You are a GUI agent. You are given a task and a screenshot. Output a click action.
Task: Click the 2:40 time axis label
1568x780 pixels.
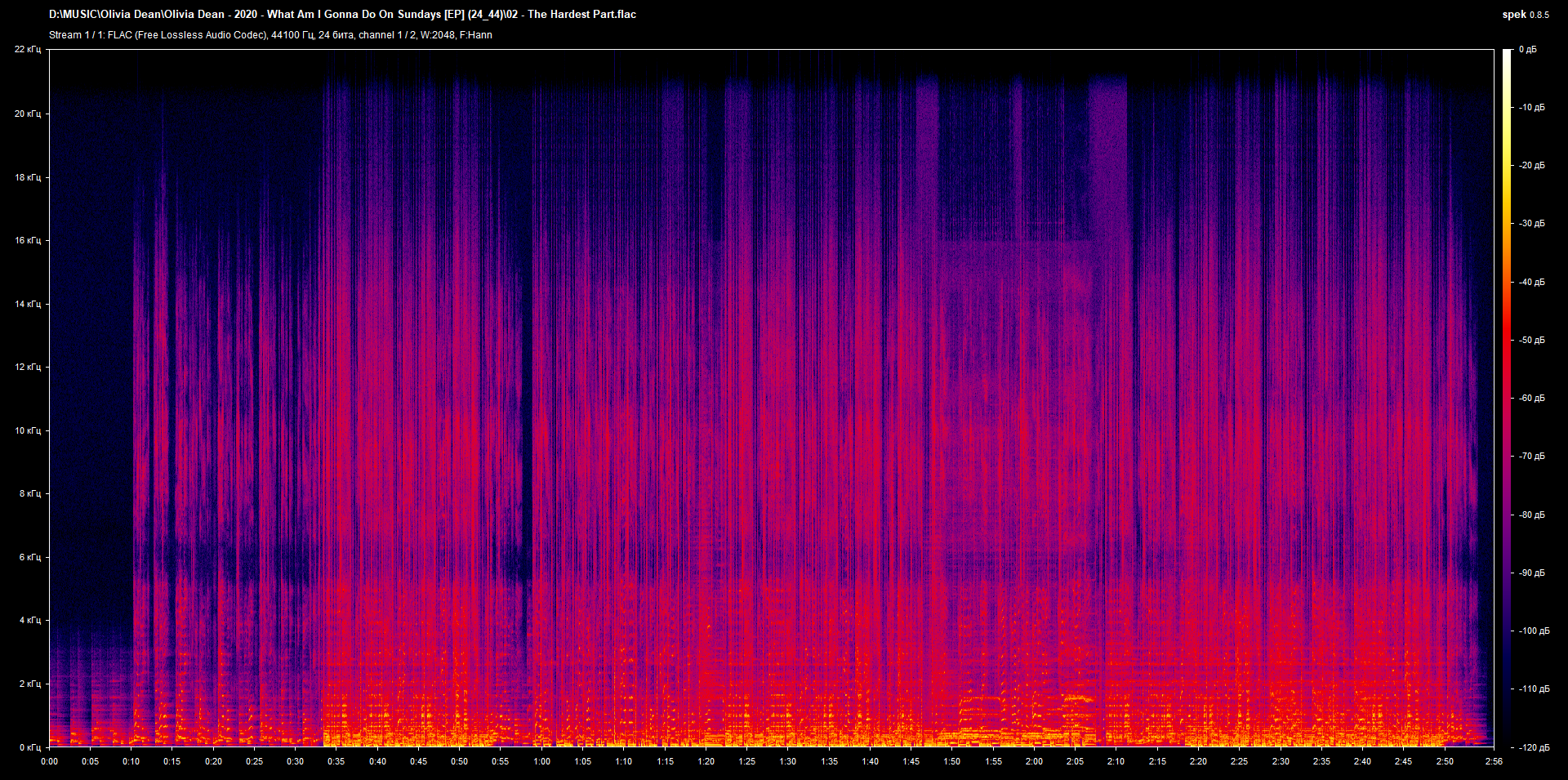pyautogui.click(x=1363, y=761)
